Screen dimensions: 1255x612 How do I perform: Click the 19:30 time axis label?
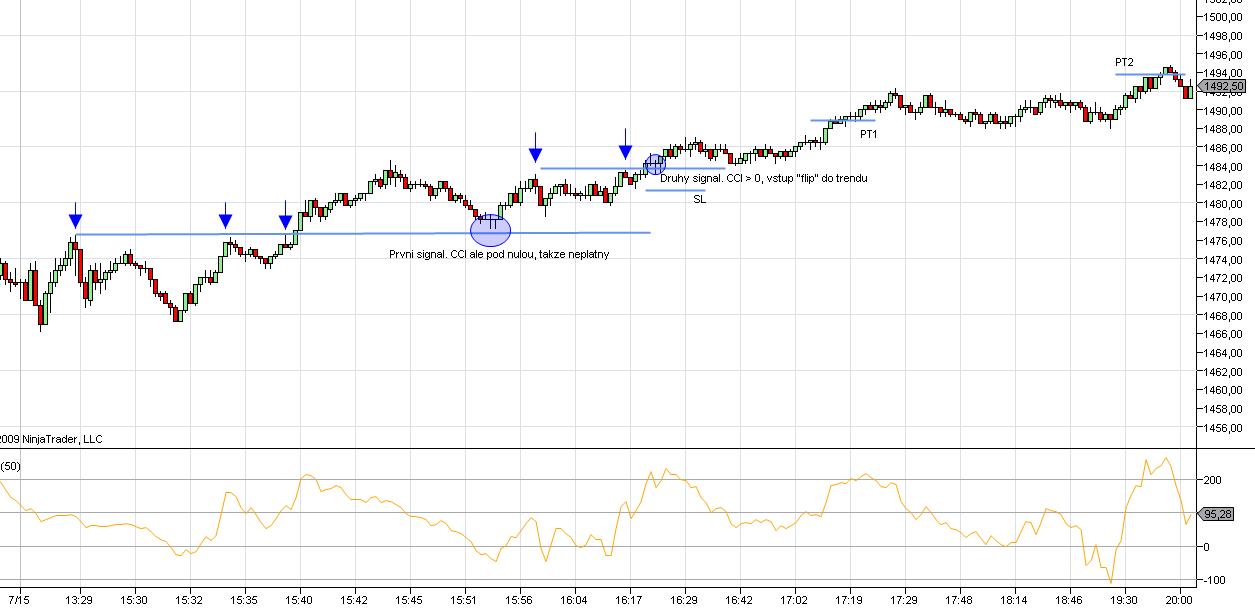click(x=1124, y=601)
